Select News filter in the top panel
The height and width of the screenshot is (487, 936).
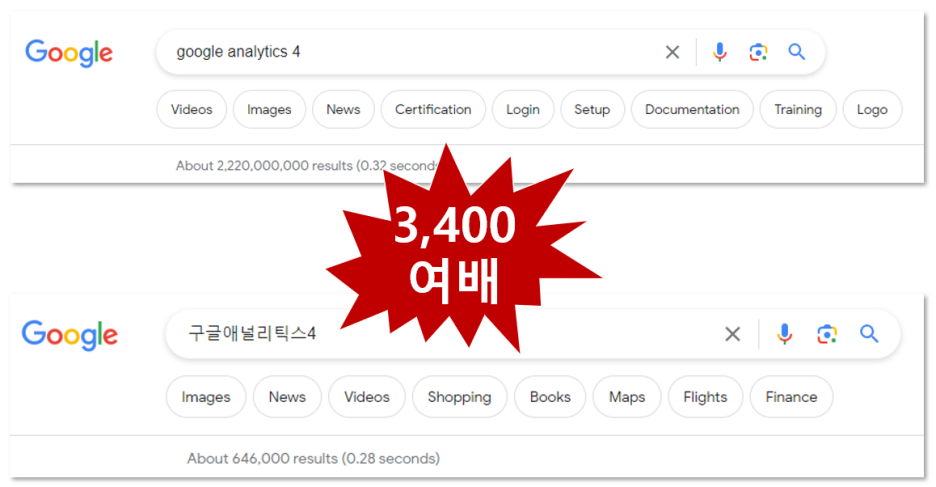[x=343, y=109]
